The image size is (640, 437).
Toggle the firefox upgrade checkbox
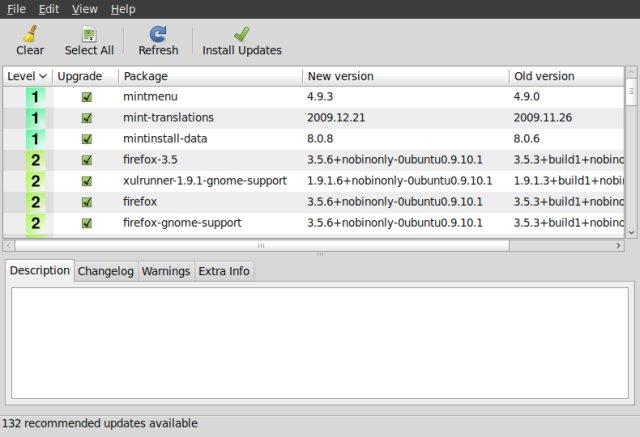click(87, 202)
